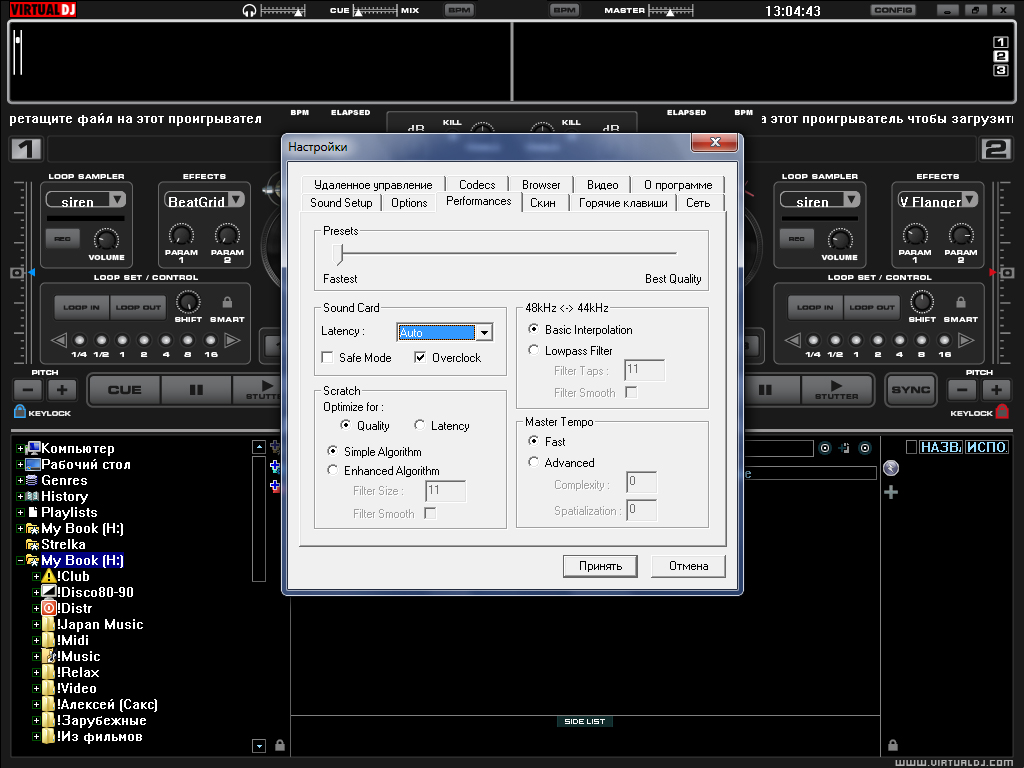Click the !Distr folder icon

tap(48, 608)
